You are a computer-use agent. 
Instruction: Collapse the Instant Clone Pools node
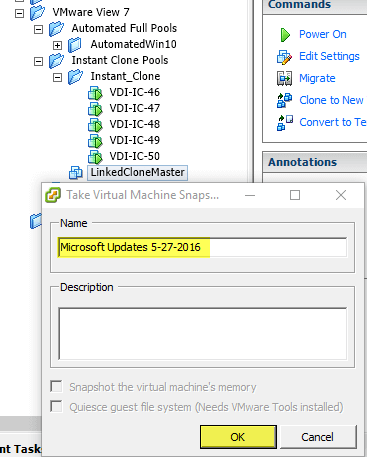tap(39, 61)
